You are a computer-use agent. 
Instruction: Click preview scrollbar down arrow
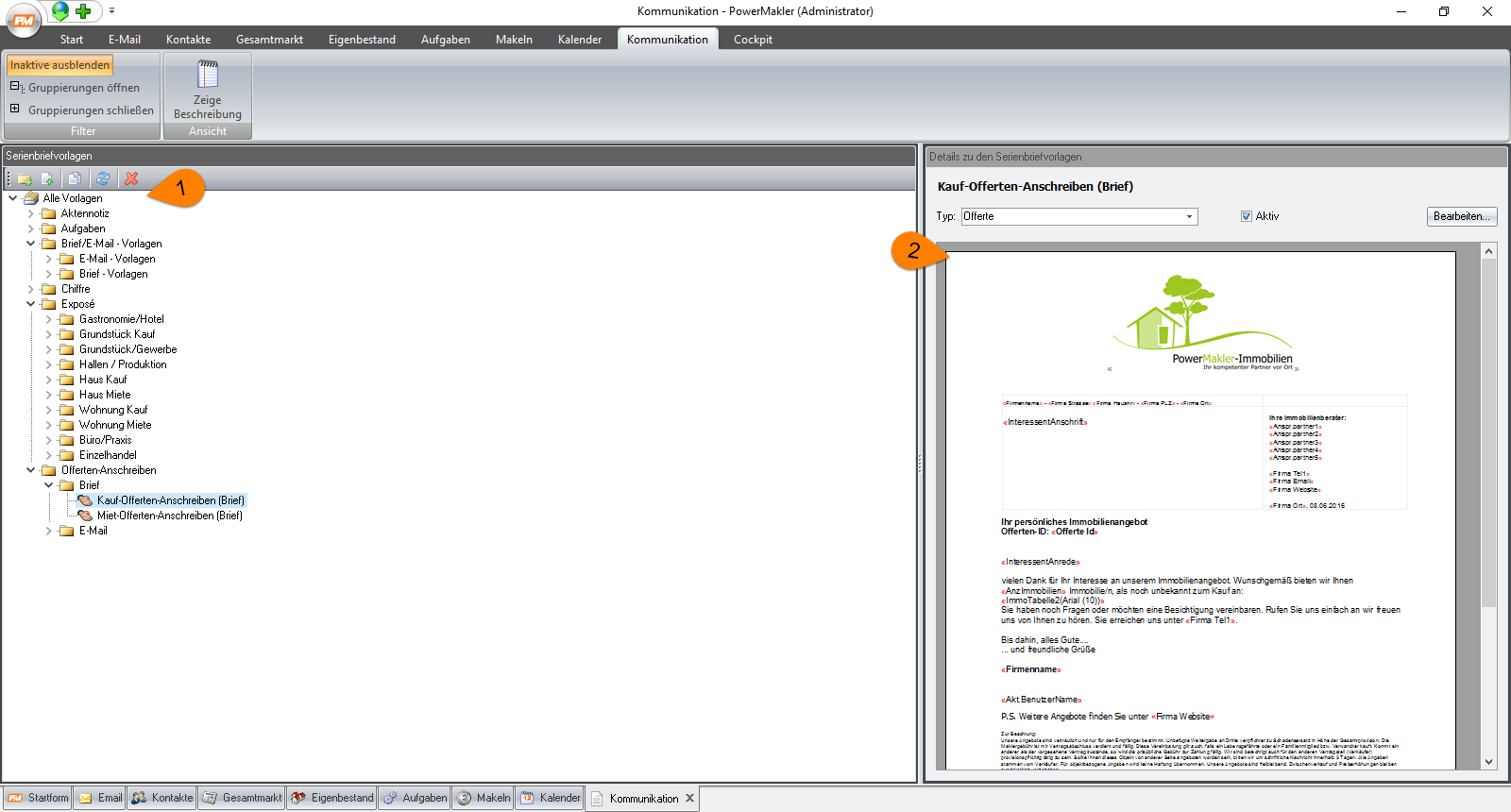1488,762
